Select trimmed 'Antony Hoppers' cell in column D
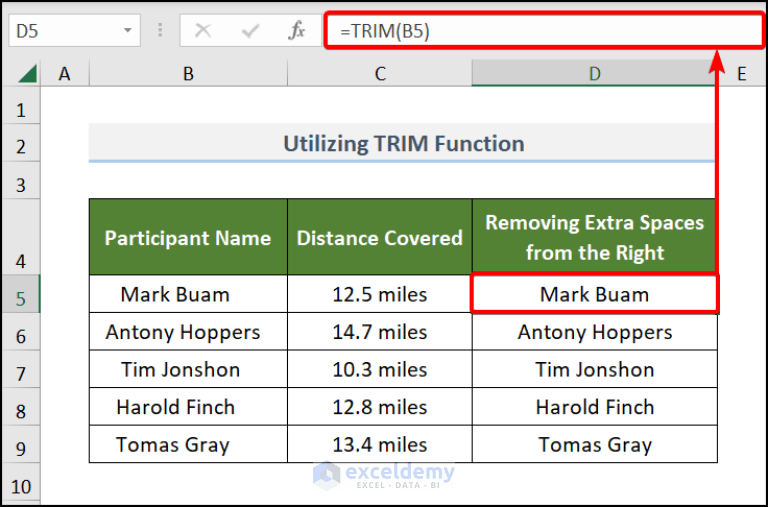768x507 pixels. (594, 331)
